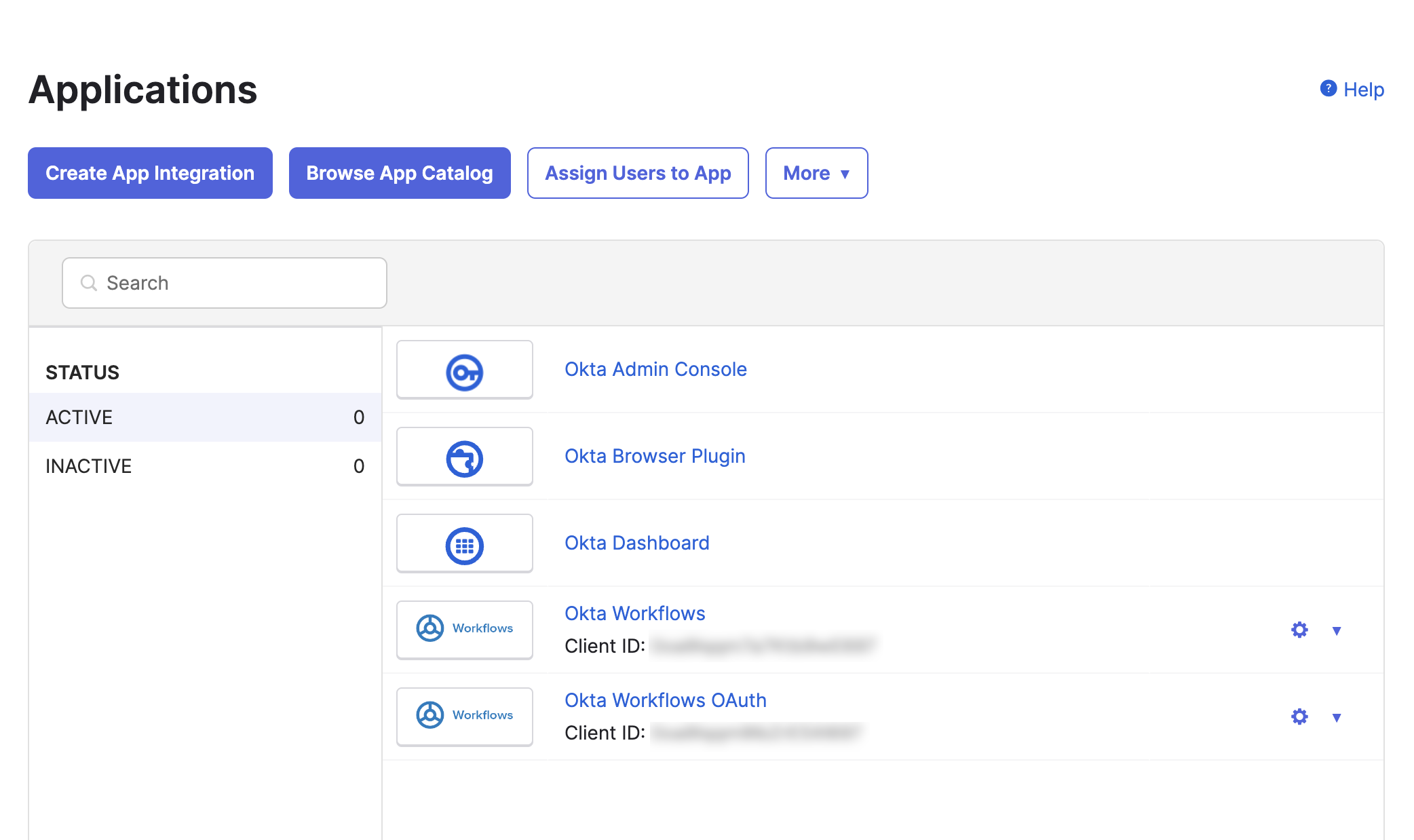Click the Okta Workflows app icon
Viewport: 1414px width, 840px height.
click(x=464, y=630)
